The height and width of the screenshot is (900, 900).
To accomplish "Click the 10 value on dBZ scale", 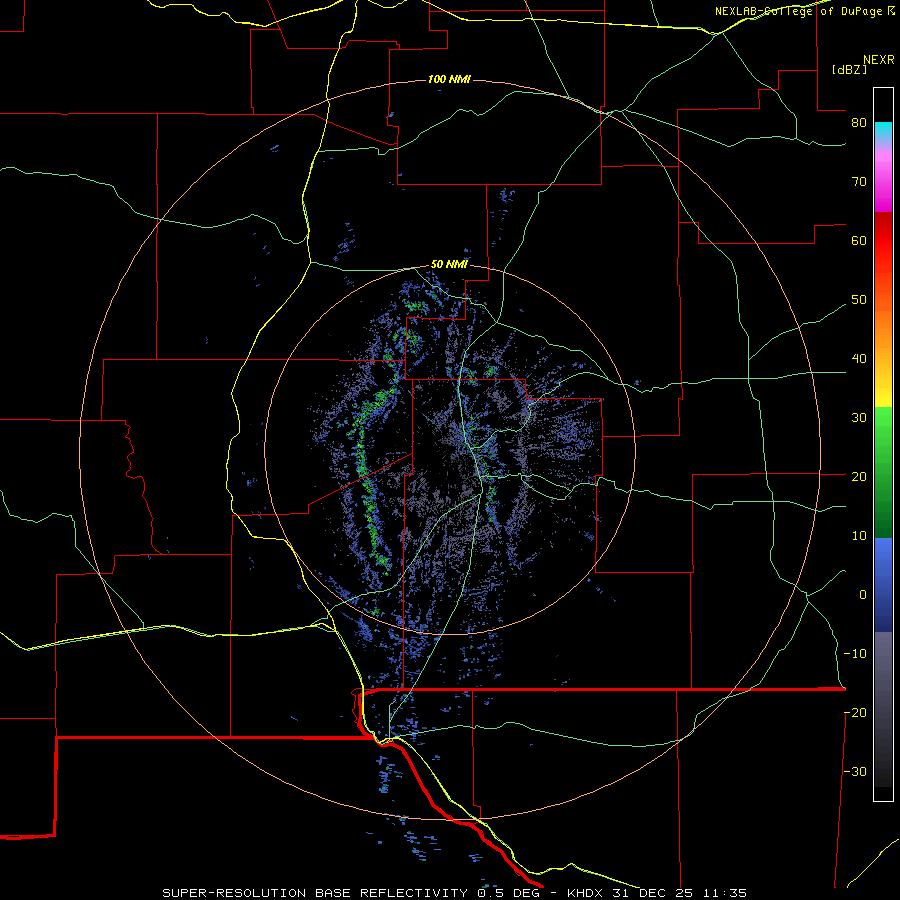I will pyautogui.click(x=859, y=536).
